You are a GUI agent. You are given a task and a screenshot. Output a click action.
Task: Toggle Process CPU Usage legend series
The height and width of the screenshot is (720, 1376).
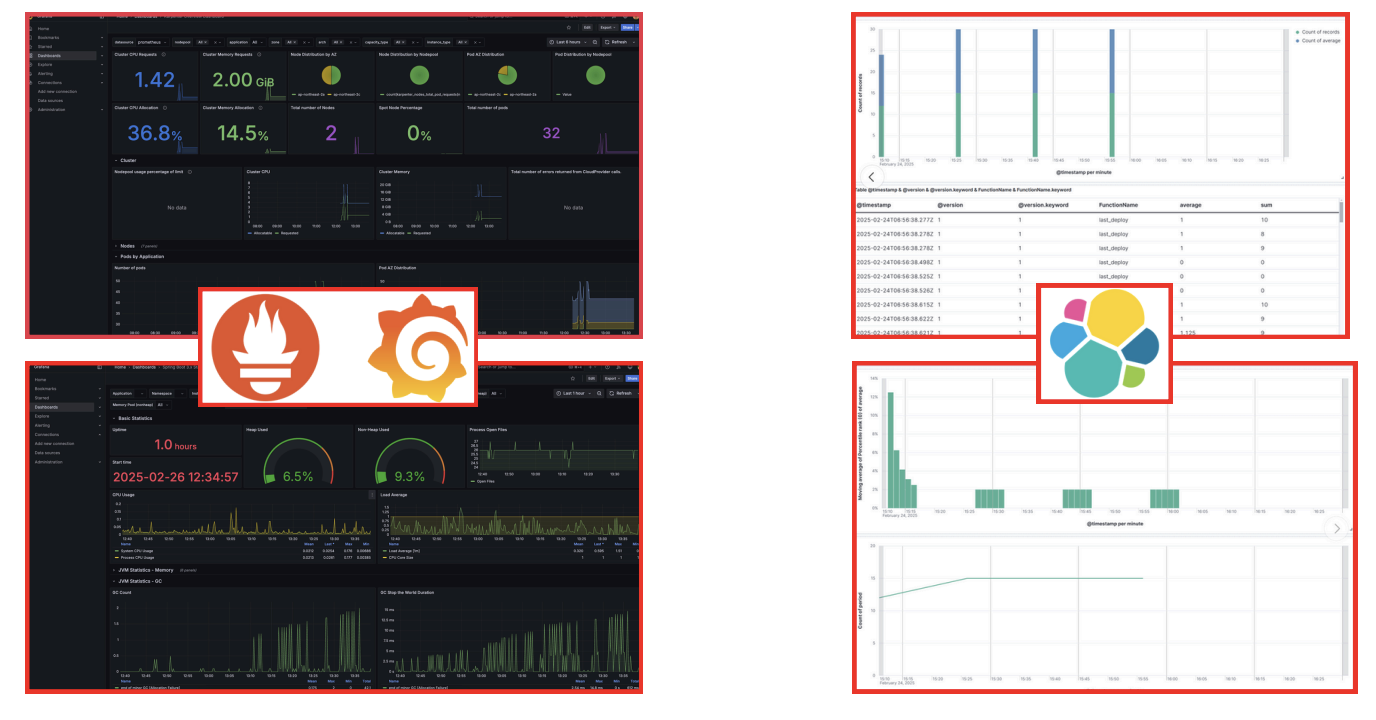(135, 557)
